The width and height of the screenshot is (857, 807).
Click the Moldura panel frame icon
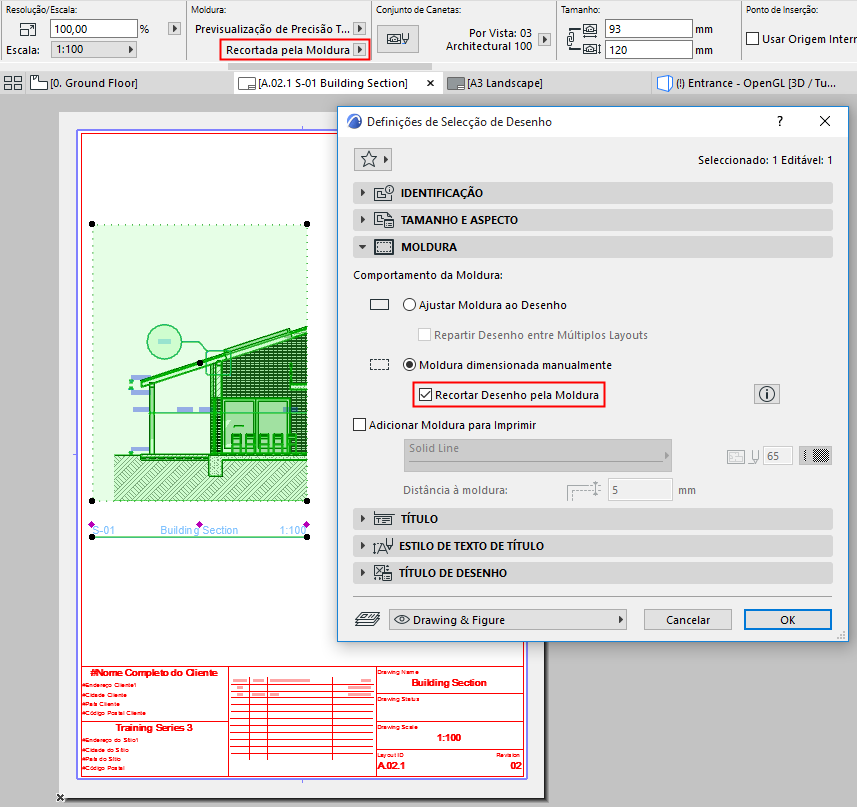coord(384,247)
